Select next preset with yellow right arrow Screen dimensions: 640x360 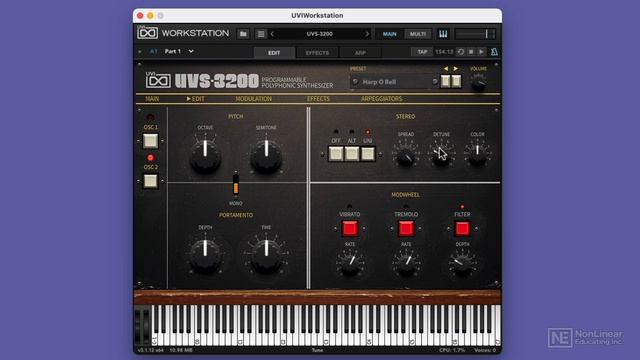coord(456,69)
